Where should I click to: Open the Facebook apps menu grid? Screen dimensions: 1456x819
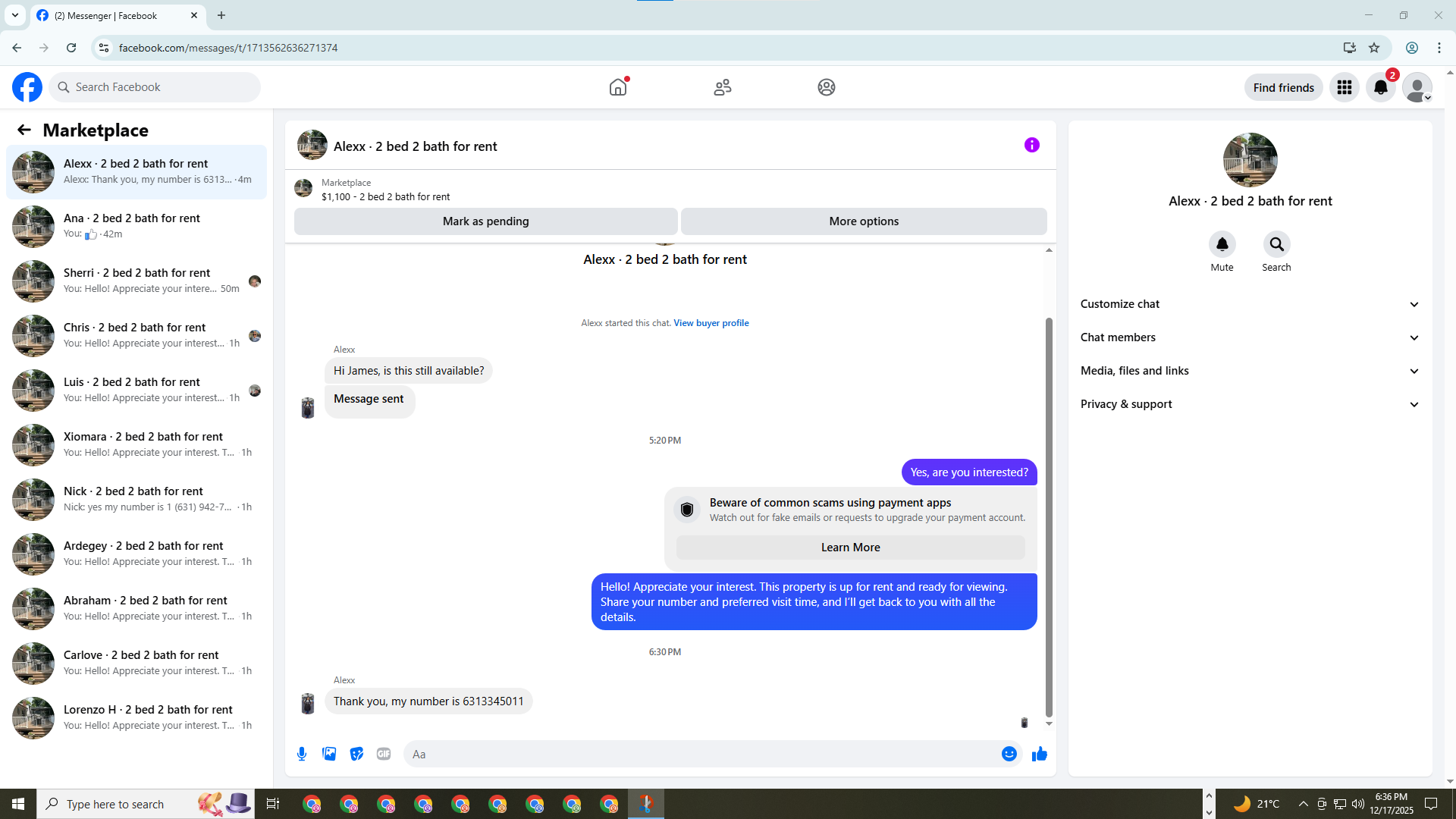coord(1344,87)
